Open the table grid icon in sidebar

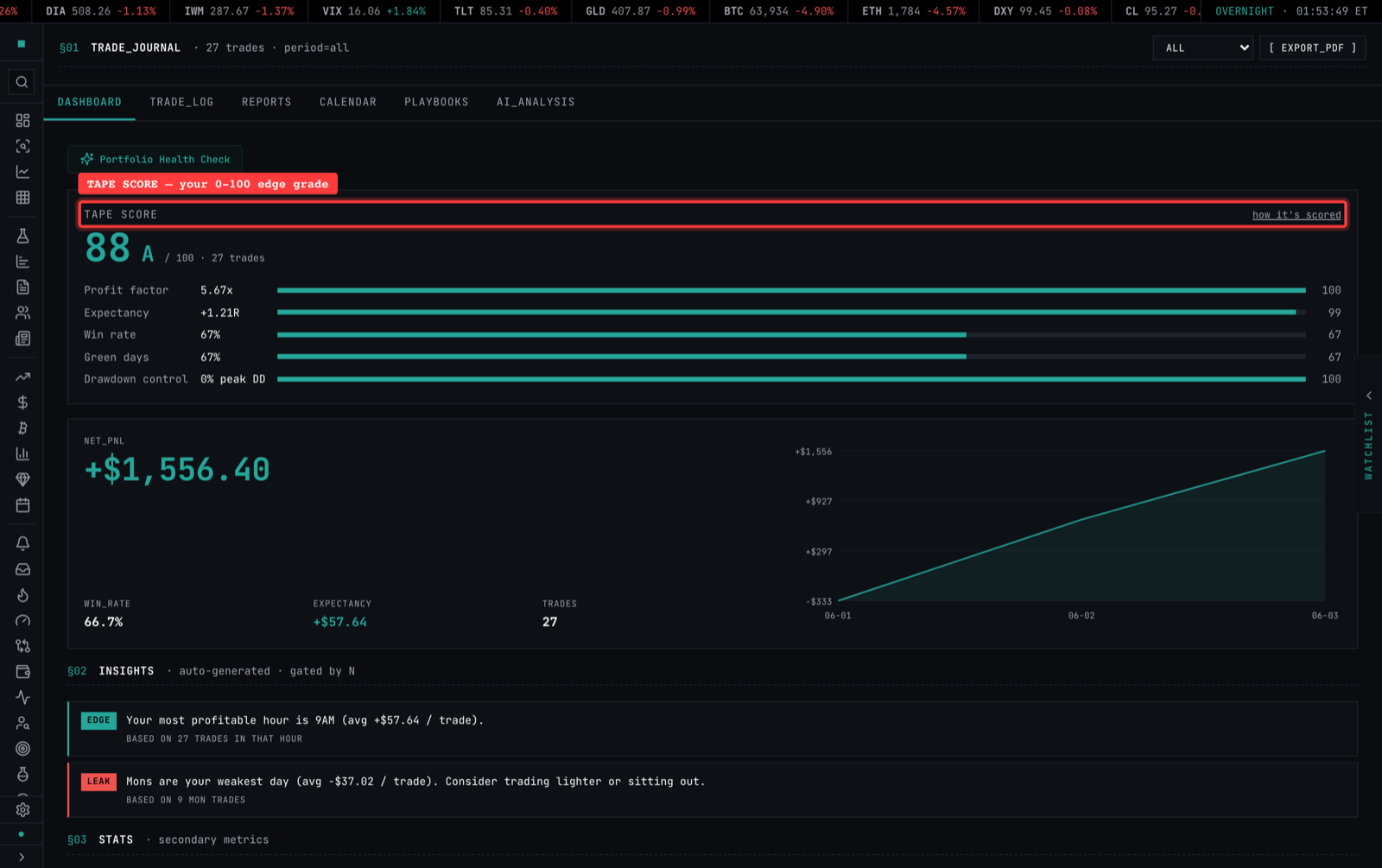coord(22,198)
